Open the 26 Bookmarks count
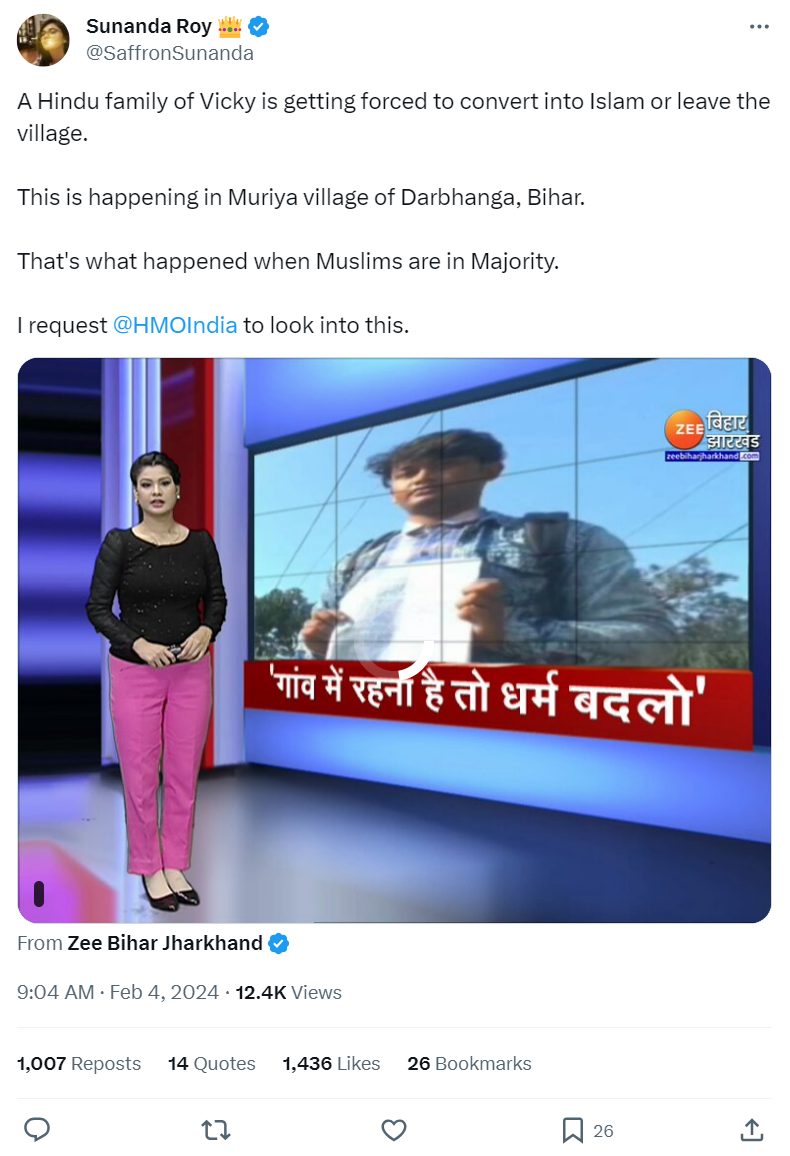The image size is (790, 1156). pyautogui.click(x=469, y=1063)
